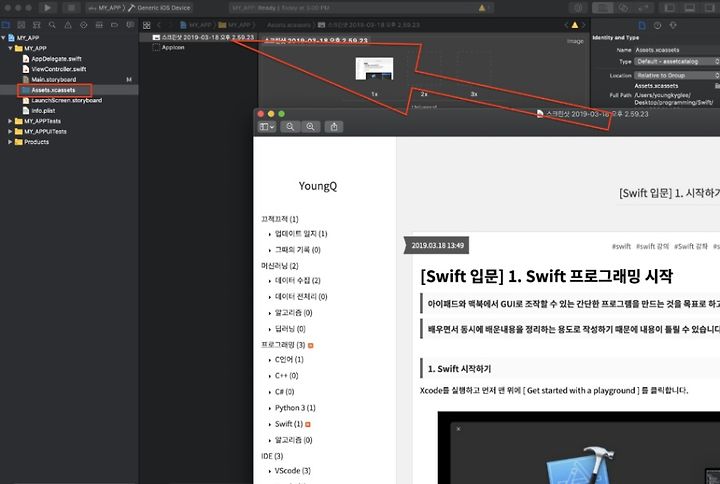
Task: Show the History inspector tab
Action: (x=658, y=25)
